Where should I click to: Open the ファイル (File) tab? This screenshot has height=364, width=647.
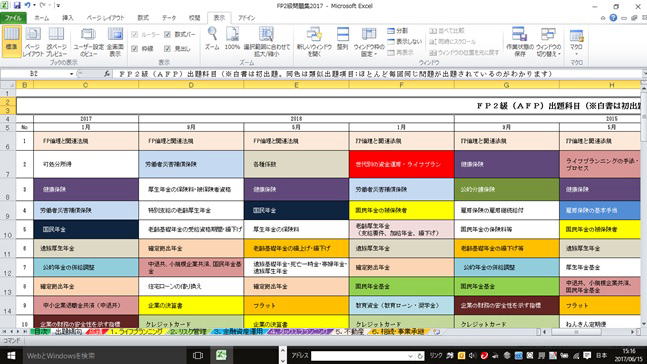click(x=13, y=18)
